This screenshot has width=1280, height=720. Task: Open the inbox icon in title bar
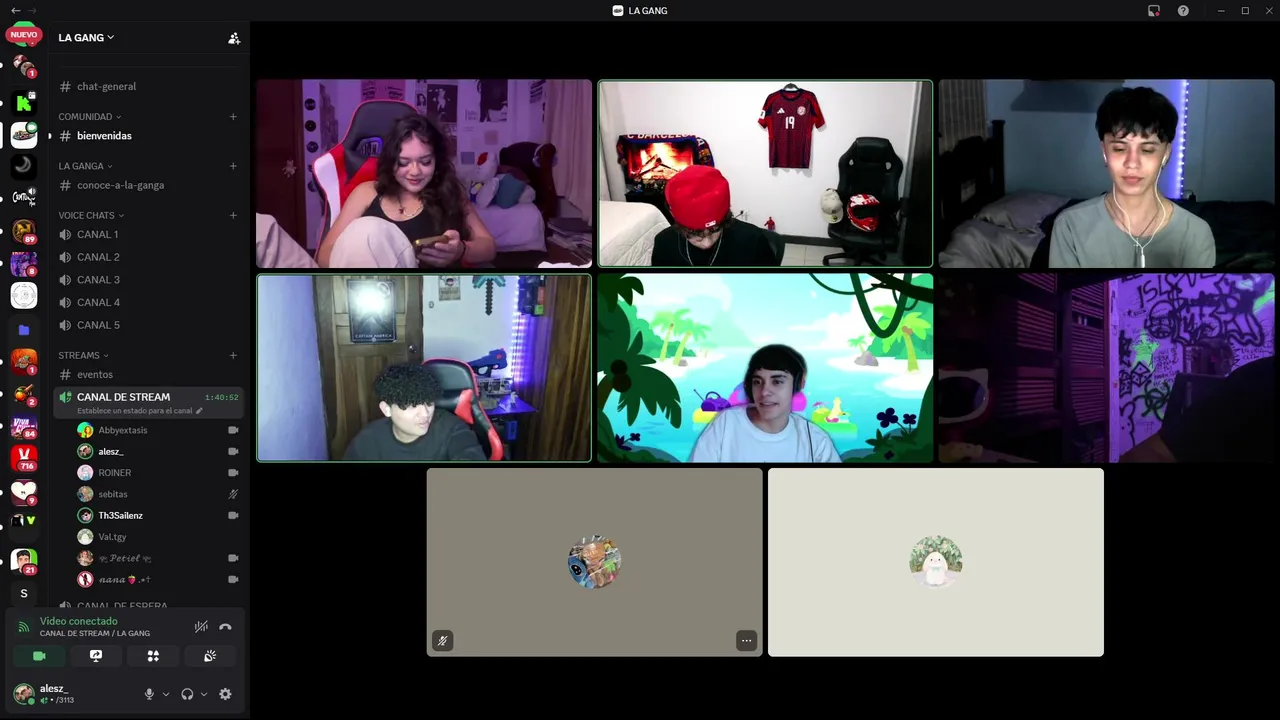[1154, 10]
